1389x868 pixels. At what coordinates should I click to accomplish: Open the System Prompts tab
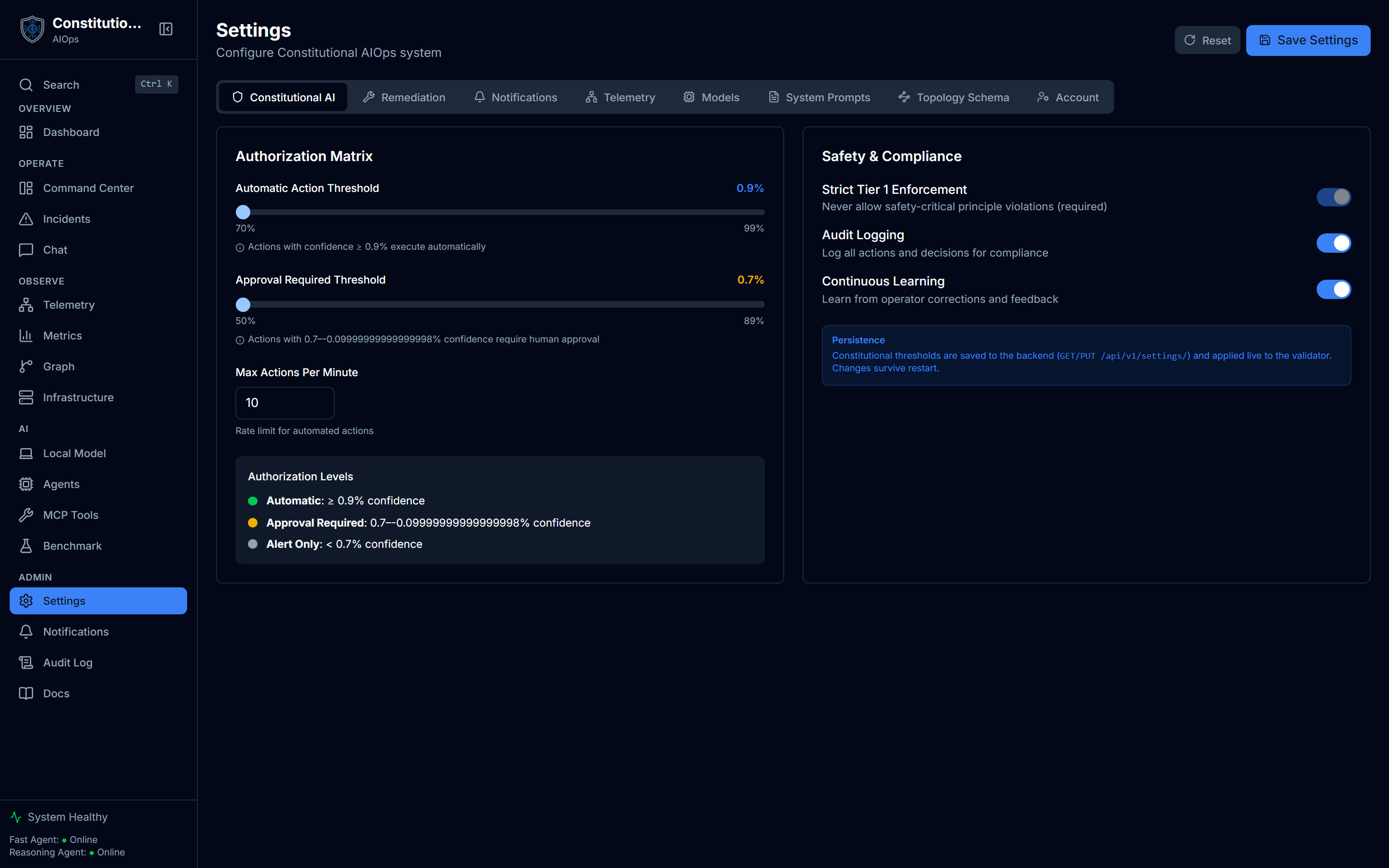pyautogui.click(x=819, y=97)
